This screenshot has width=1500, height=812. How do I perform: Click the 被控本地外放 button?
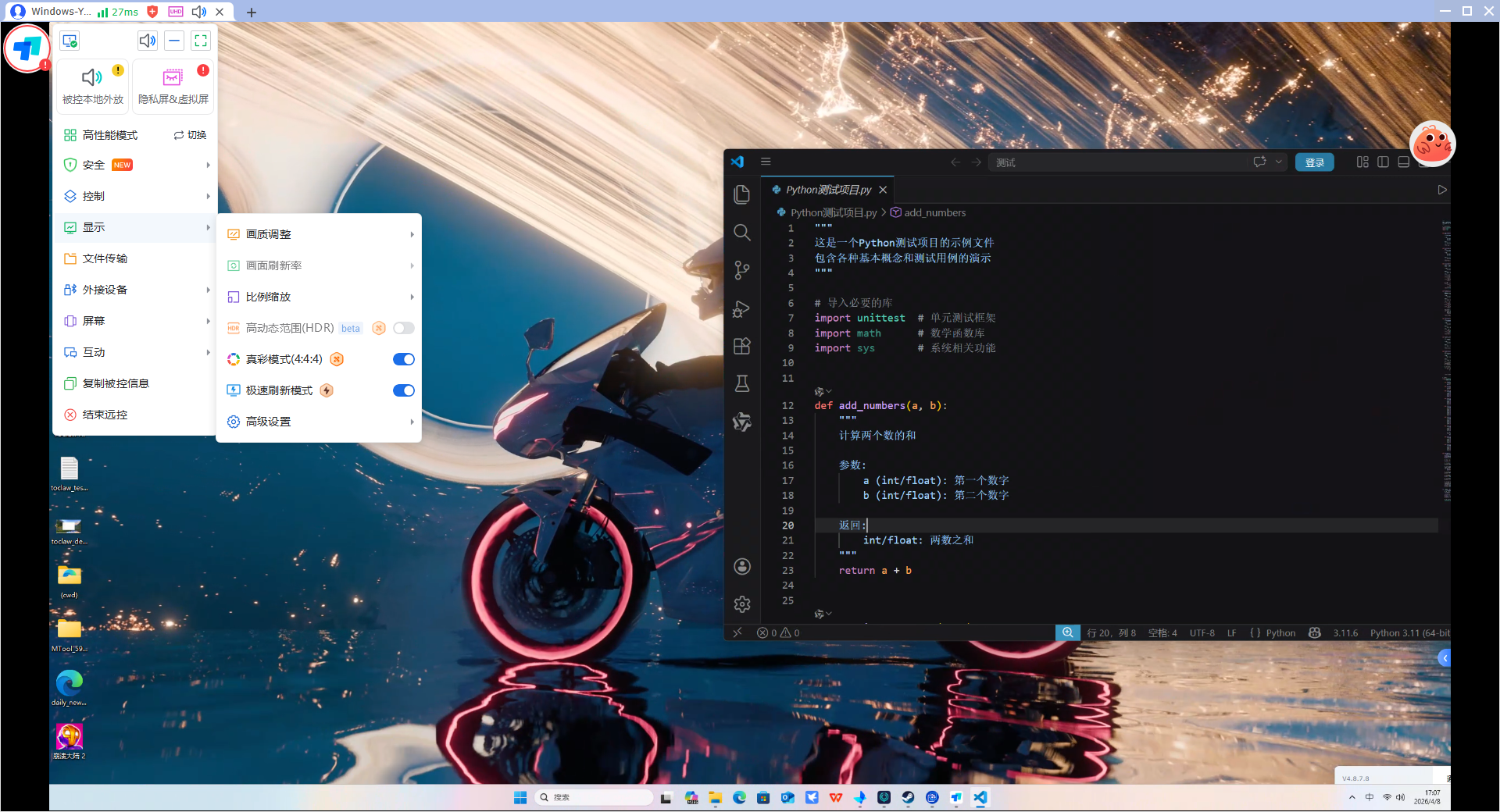tap(92, 86)
